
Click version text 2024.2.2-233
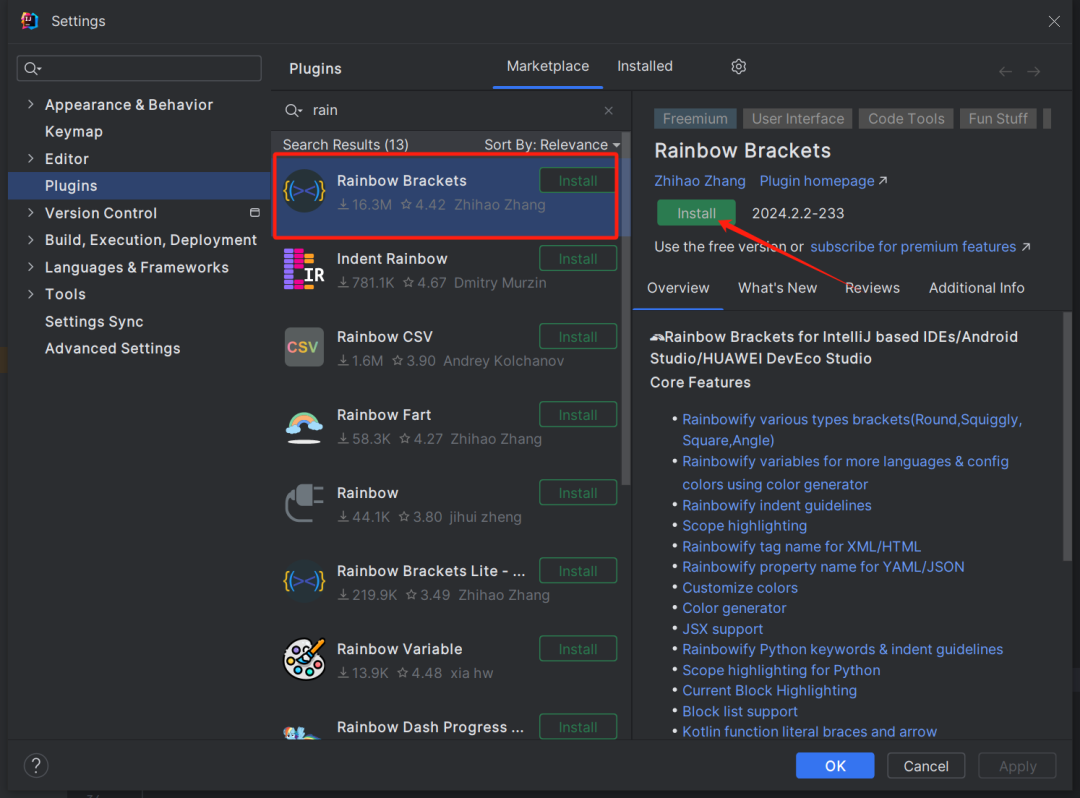click(798, 213)
